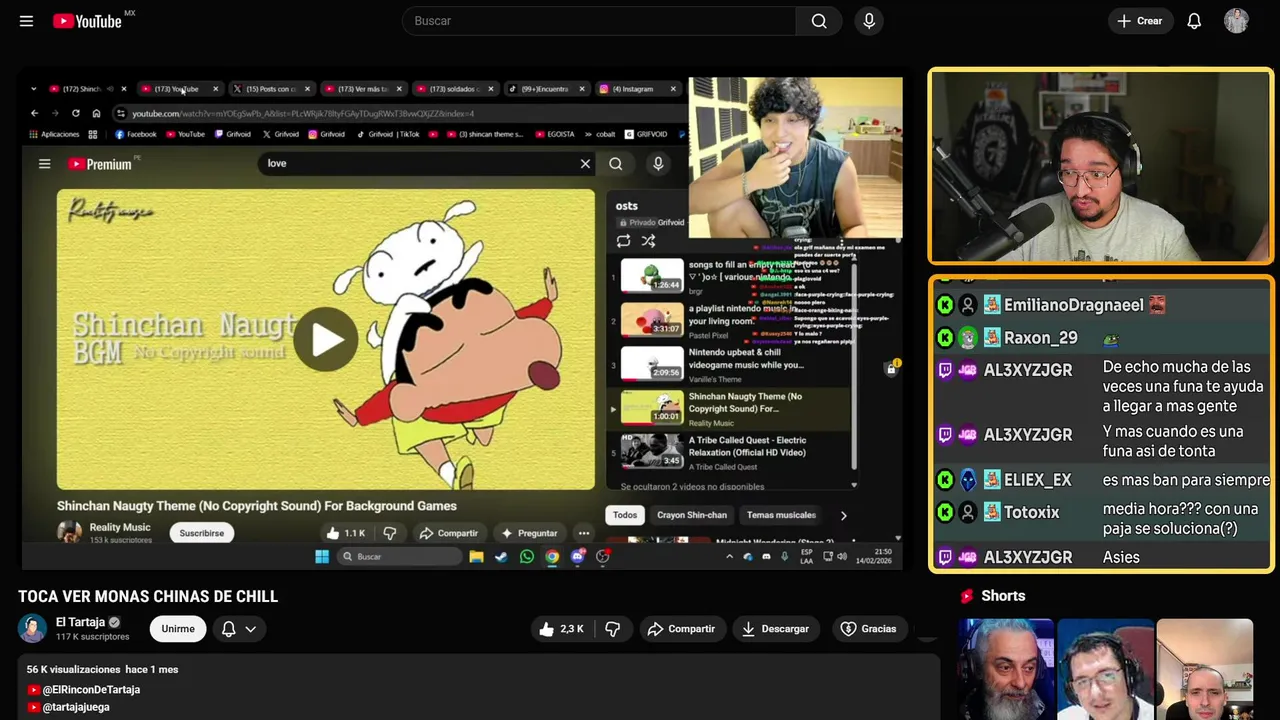1280x720 pixels.
Task: Open the first Shorts thumbnail with bearded man
Action: pyautogui.click(x=1006, y=669)
